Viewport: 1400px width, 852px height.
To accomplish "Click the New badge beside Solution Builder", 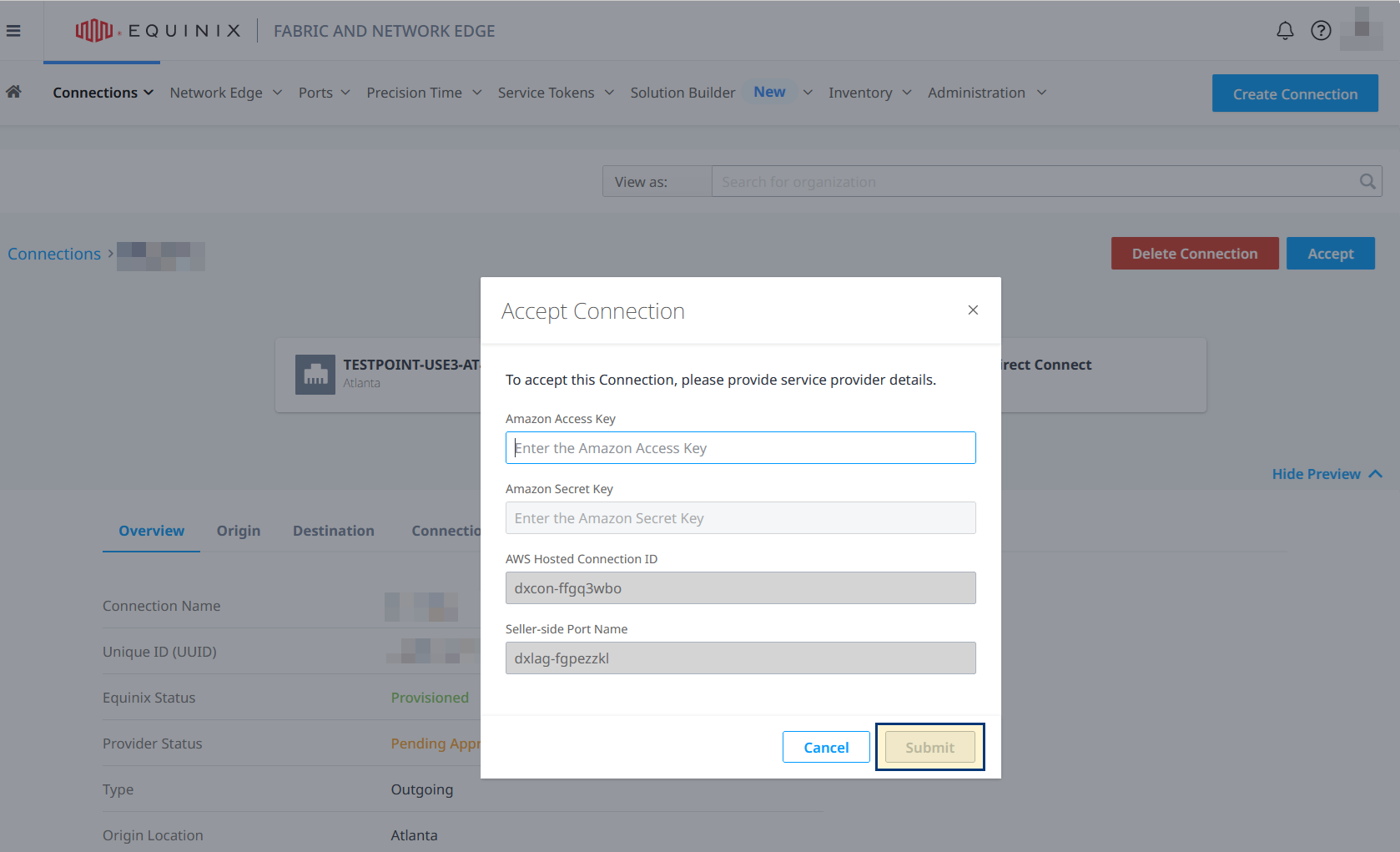I will click(x=769, y=92).
